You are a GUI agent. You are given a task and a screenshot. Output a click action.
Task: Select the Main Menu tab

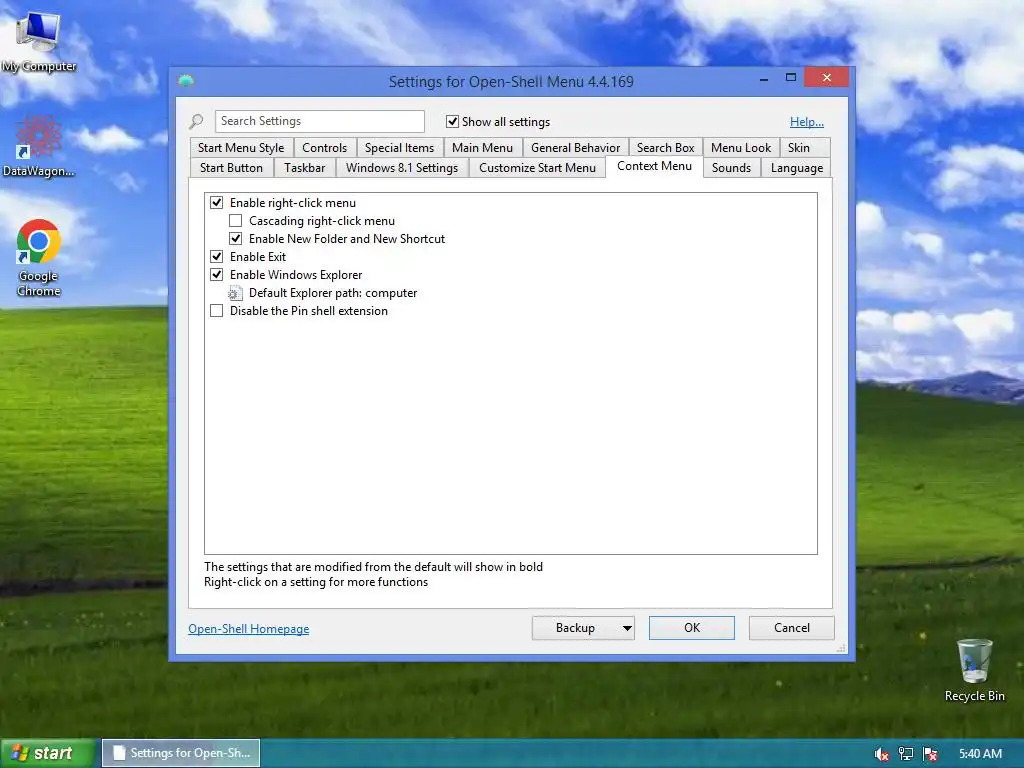click(x=483, y=148)
